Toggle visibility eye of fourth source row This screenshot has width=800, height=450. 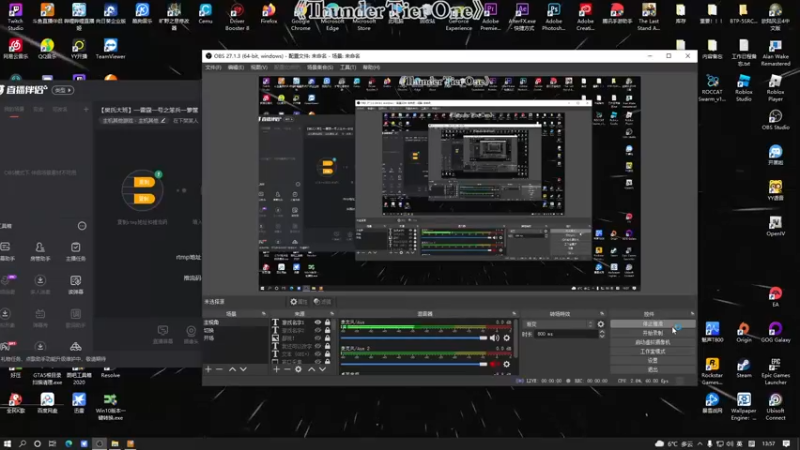click(x=318, y=346)
